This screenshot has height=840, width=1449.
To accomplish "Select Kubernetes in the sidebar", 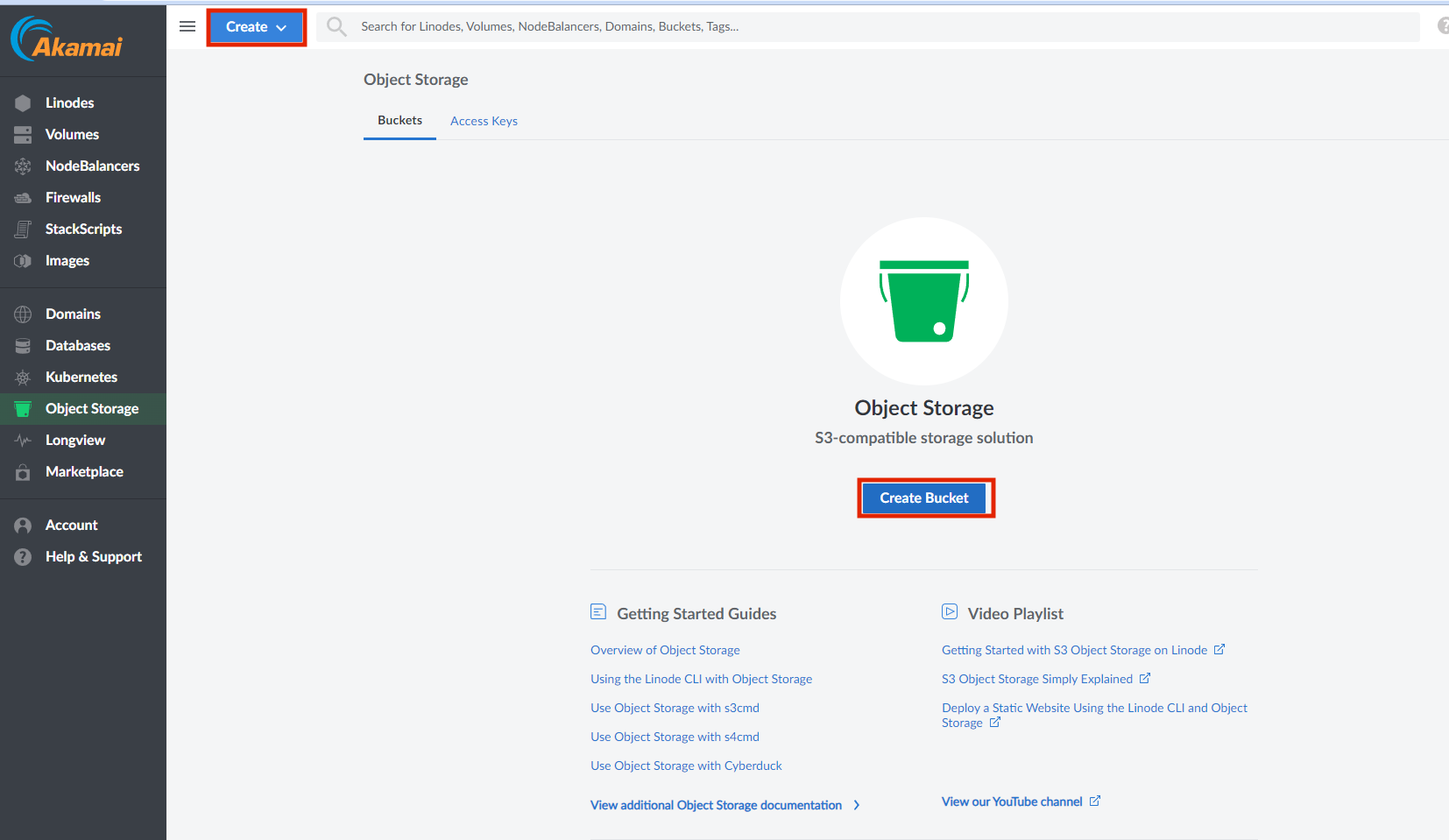I will pos(81,377).
